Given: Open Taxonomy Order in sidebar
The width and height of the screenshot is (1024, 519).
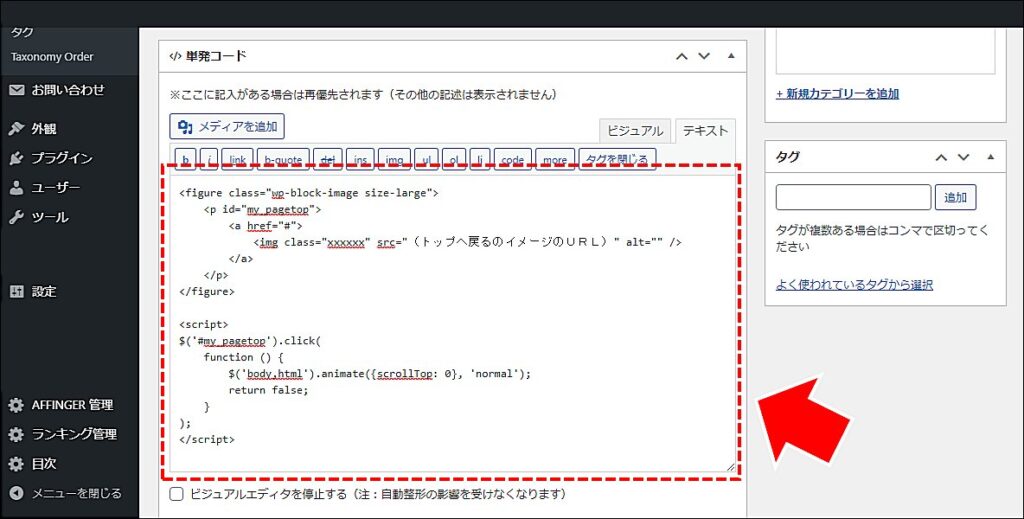Looking at the screenshot, I should (x=52, y=57).
